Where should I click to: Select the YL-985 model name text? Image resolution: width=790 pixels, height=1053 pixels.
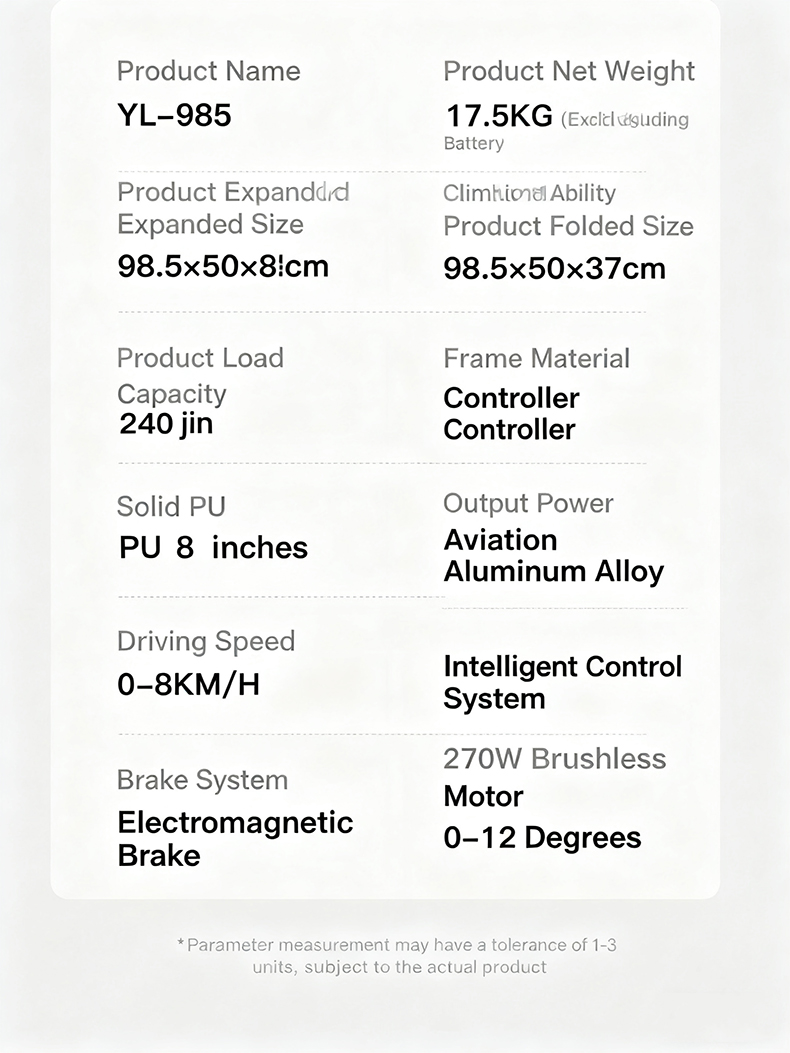click(x=174, y=115)
